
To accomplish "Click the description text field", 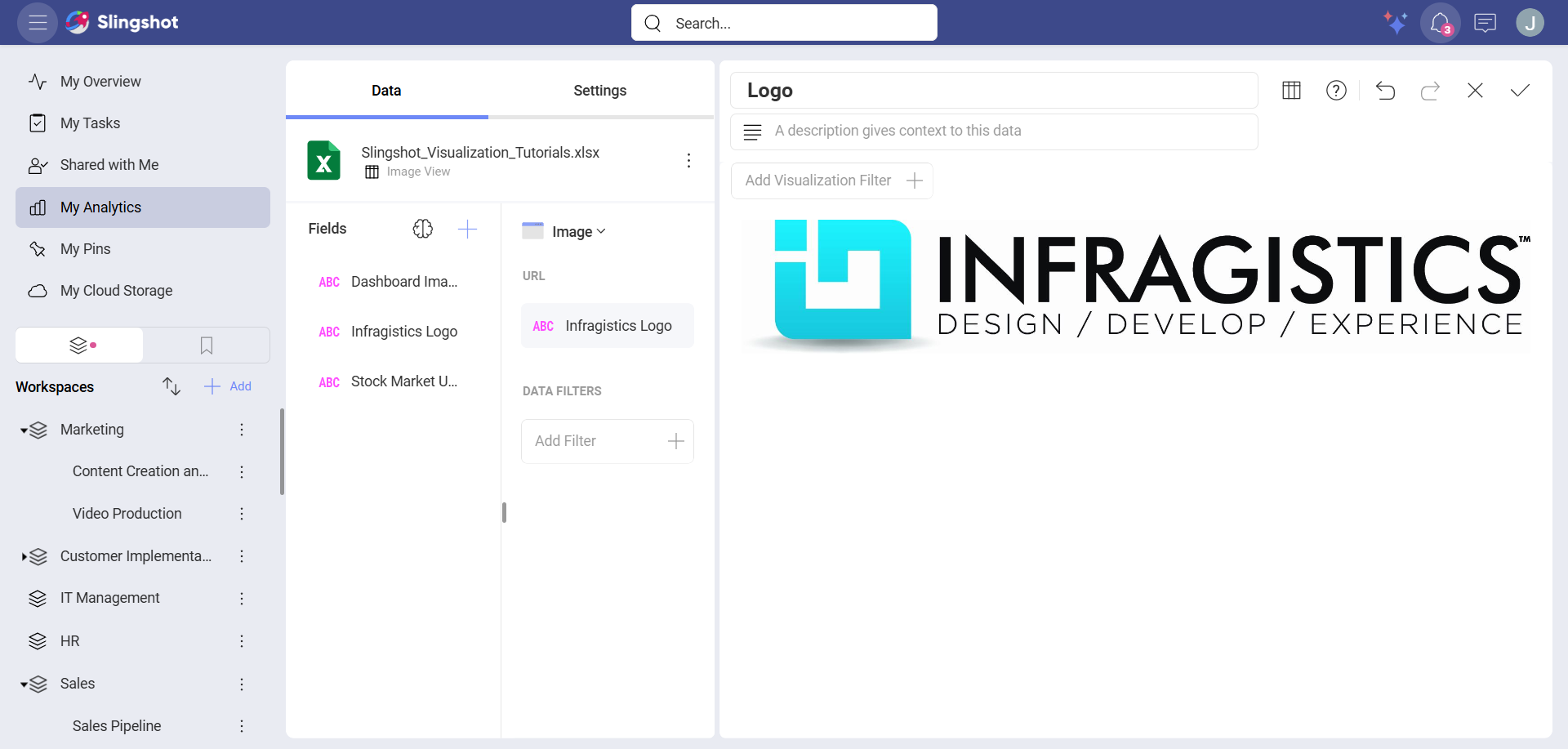I will pos(994,132).
